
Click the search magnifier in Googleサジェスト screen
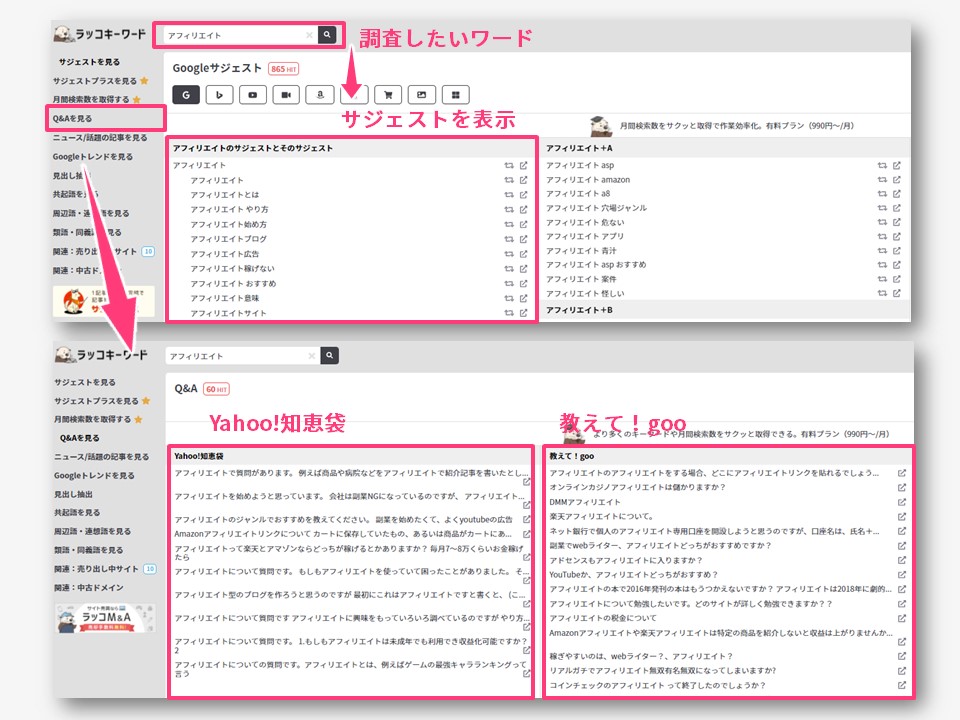pos(327,35)
